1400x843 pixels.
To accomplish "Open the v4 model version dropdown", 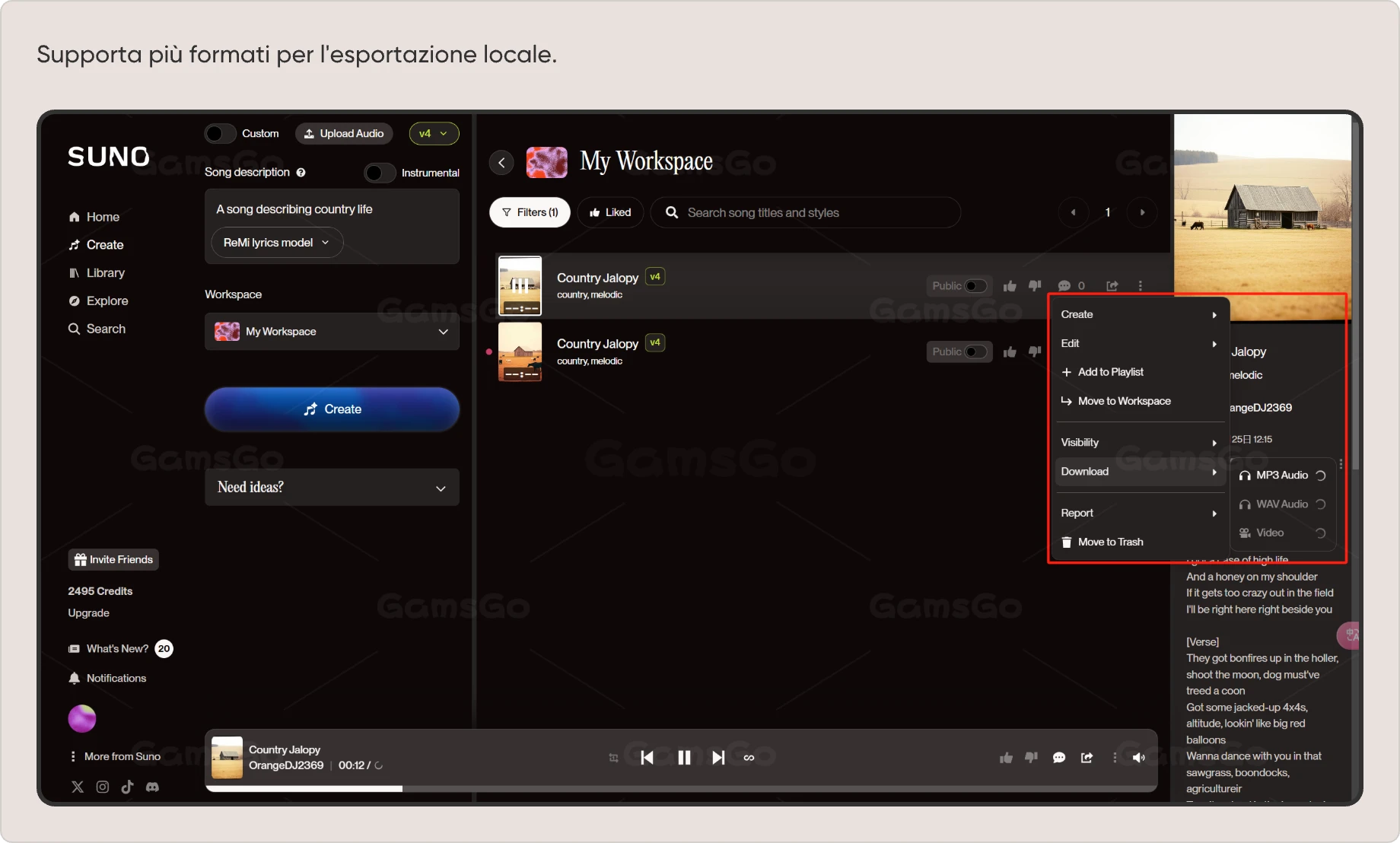I will [x=434, y=134].
